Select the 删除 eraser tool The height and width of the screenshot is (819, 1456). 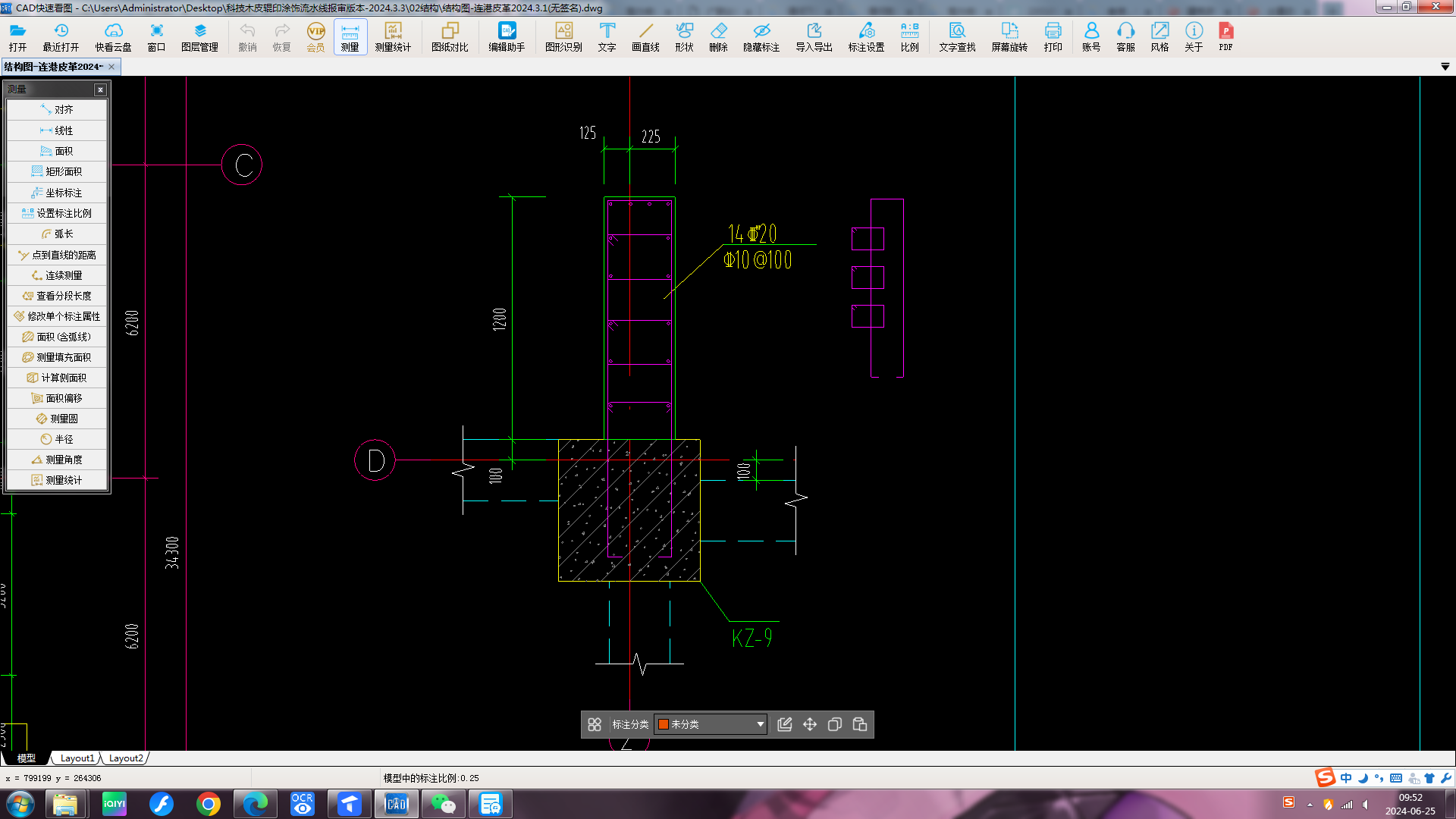click(x=718, y=36)
